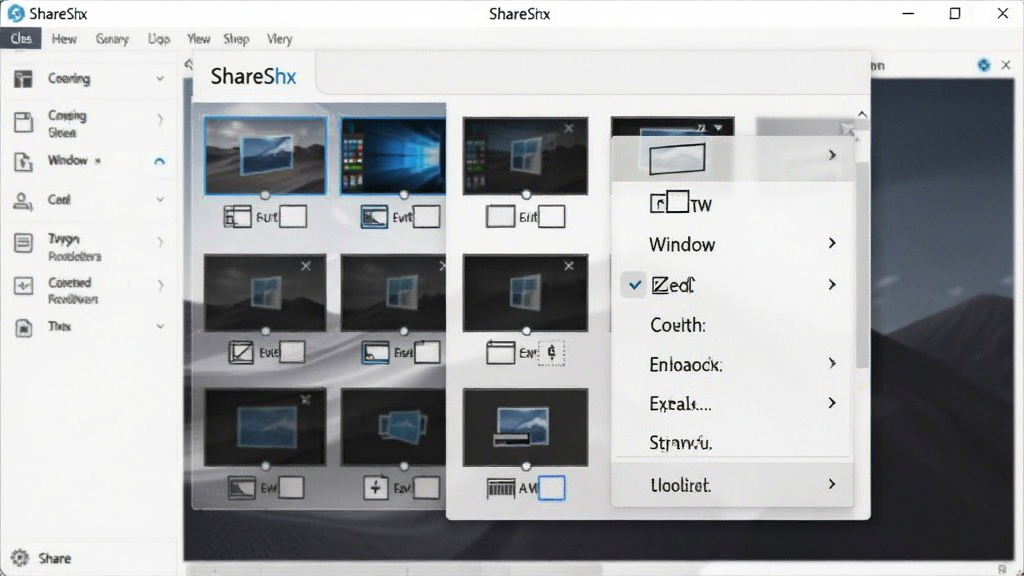
Task: Click the image icon under second top thumbnail
Action: point(374,217)
